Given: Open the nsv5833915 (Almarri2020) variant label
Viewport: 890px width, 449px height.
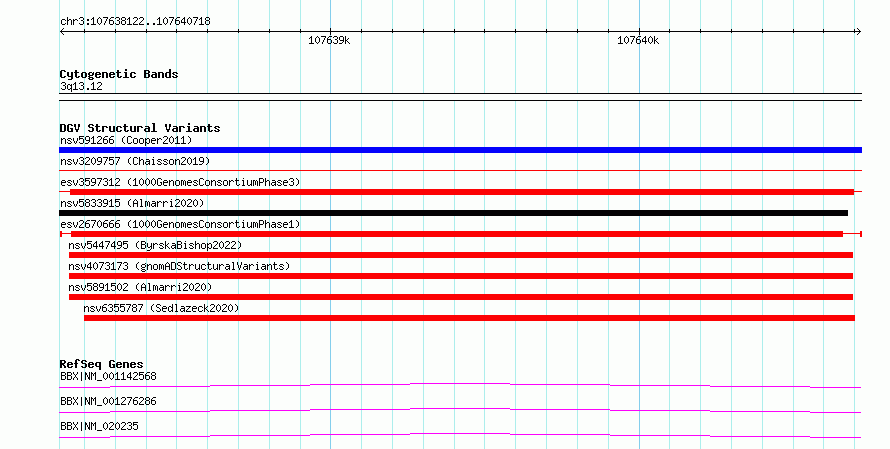Looking at the screenshot, I should point(132,203).
